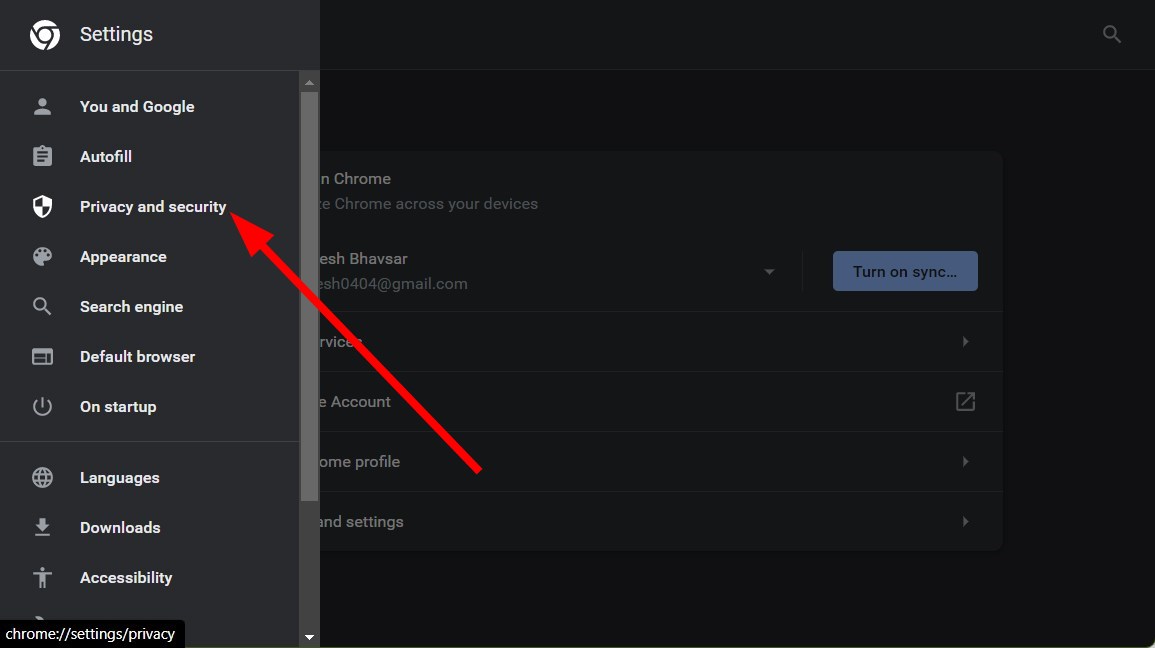Click the sidebar scrollbar down arrow
The height and width of the screenshot is (648, 1155).
(x=309, y=638)
